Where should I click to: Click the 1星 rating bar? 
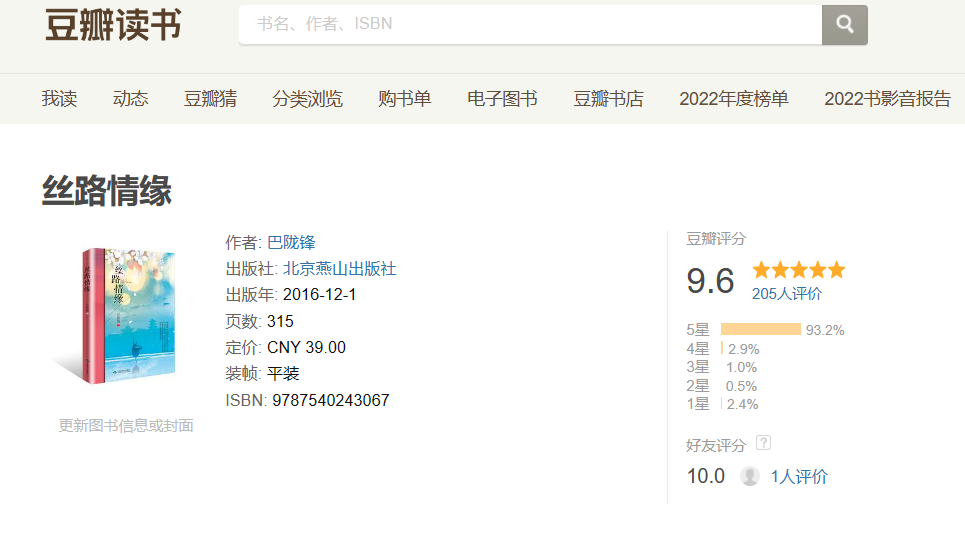point(721,404)
